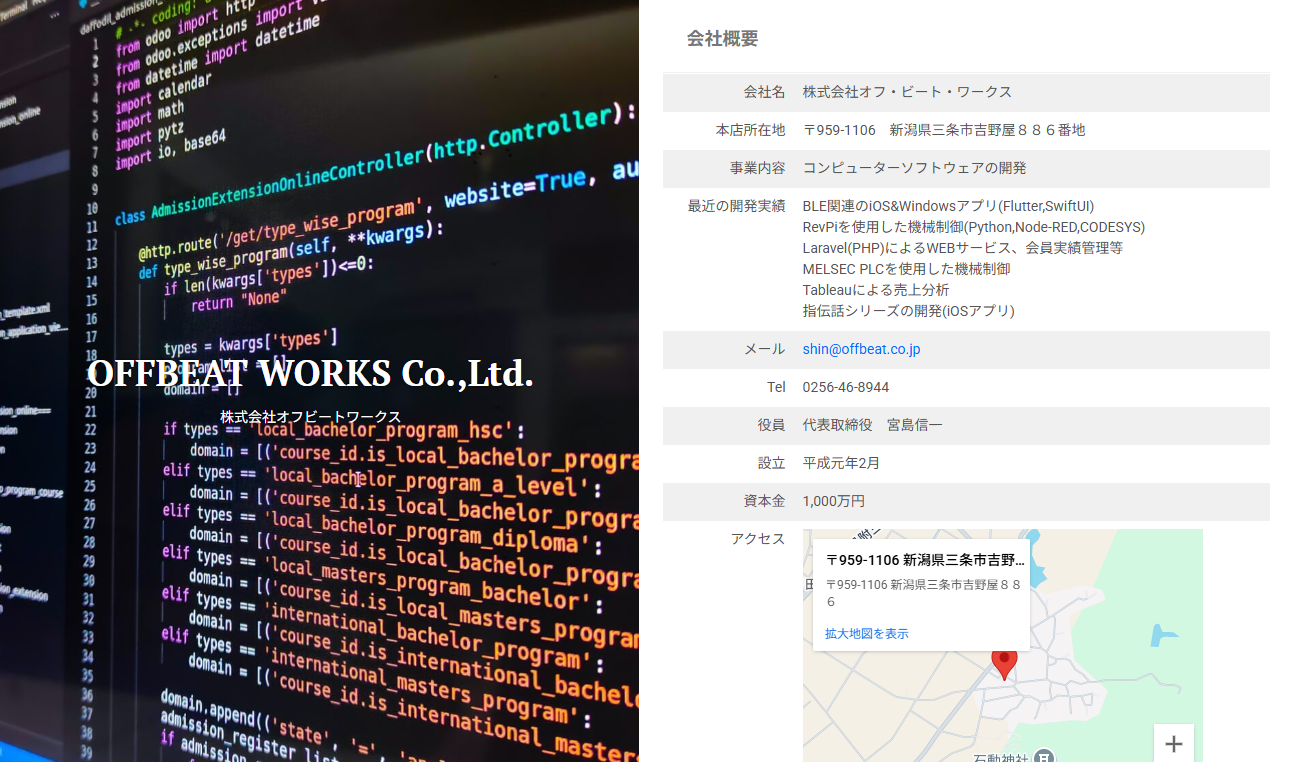1290x762 pixels.
Task: Click the phone number 0256-46-8944
Action: tap(846, 387)
